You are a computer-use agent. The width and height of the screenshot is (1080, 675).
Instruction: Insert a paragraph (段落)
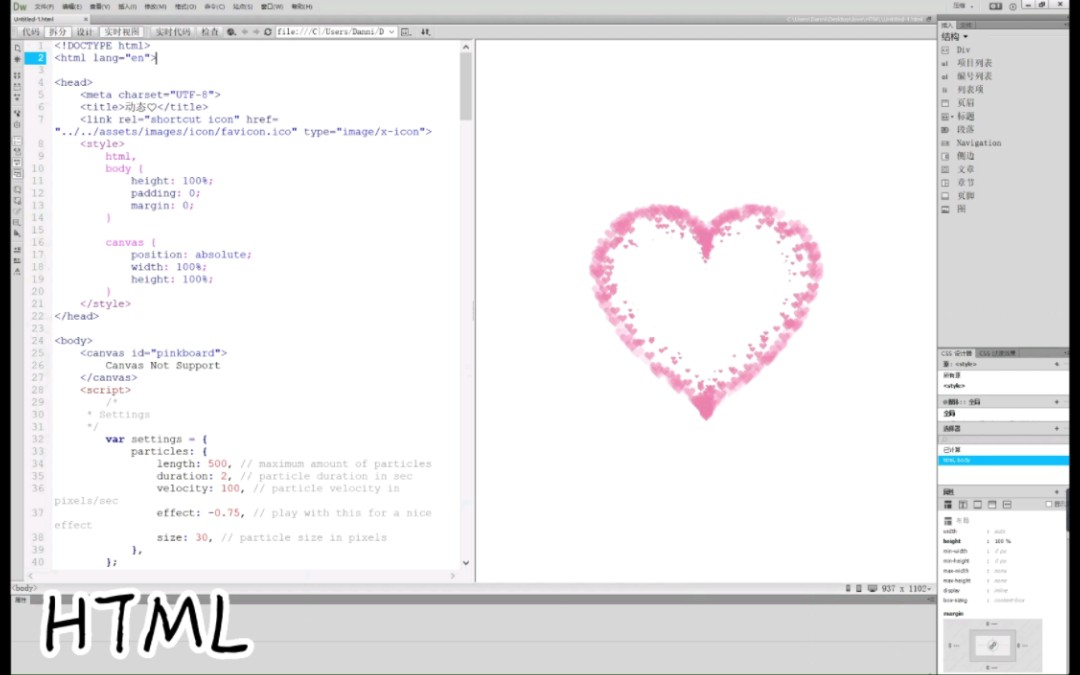(x=966, y=129)
